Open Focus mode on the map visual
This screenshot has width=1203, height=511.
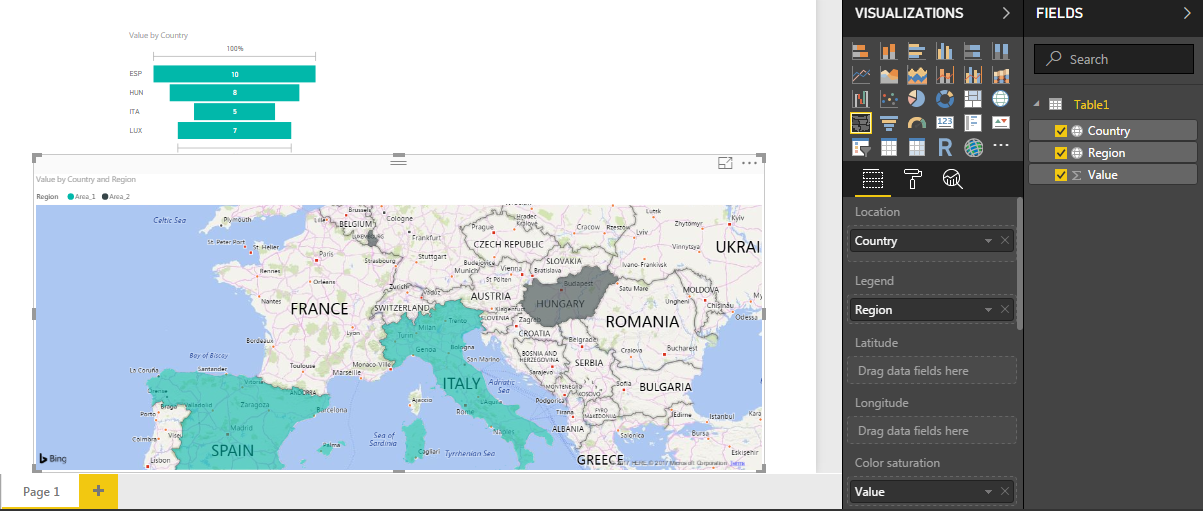(726, 163)
